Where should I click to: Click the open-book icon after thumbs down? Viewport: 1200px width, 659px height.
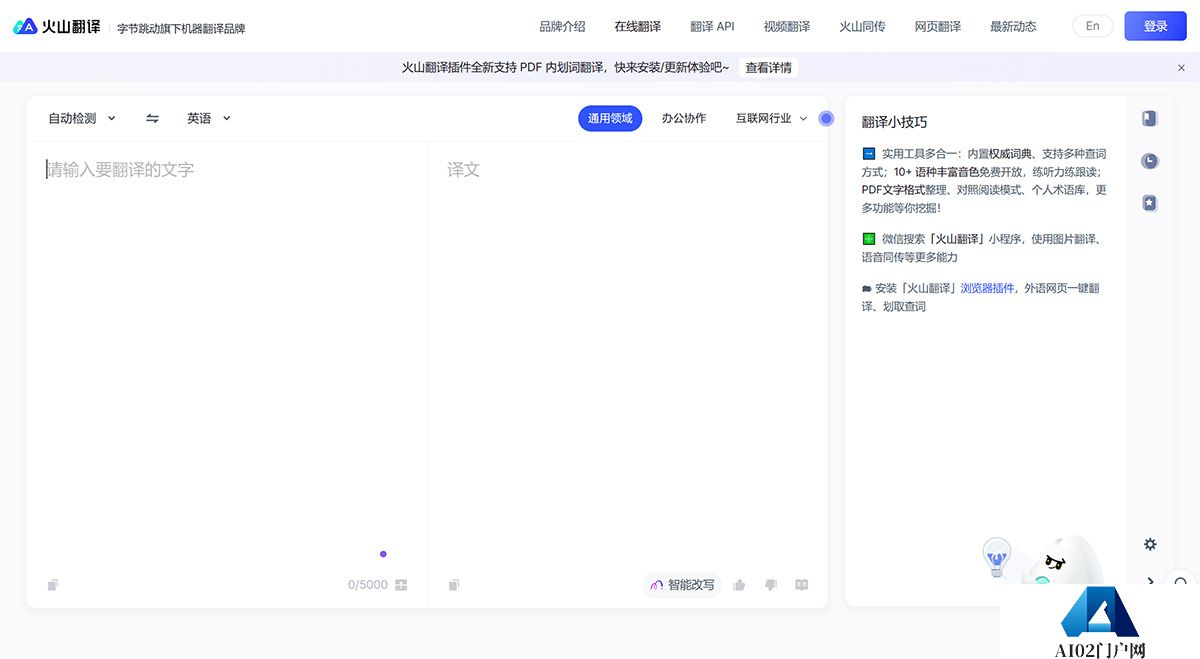[801, 585]
